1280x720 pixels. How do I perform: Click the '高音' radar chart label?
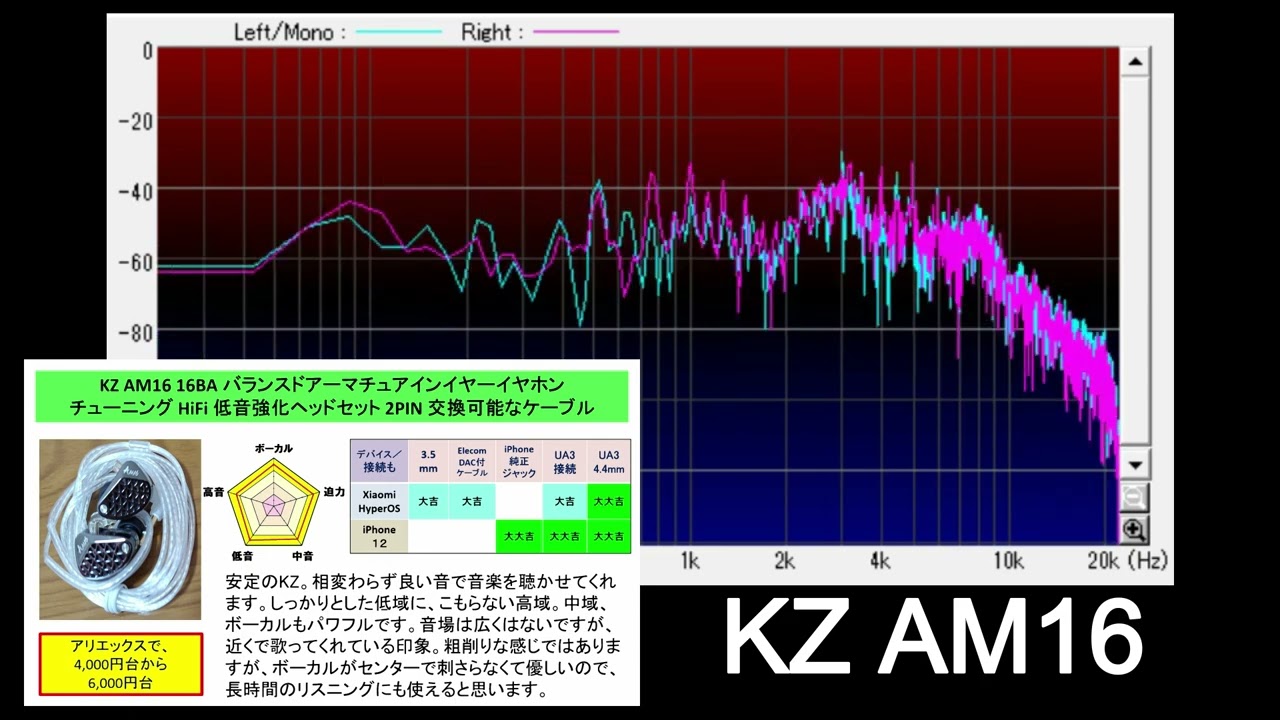pyautogui.click(x=214, y=492)
